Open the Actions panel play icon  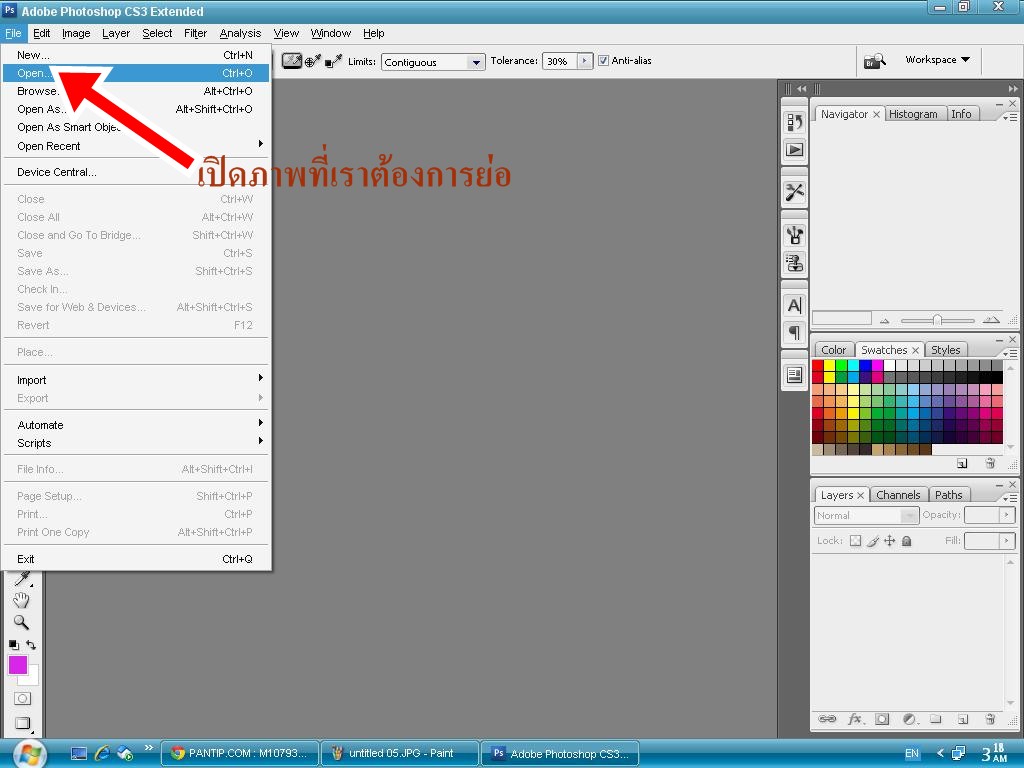pyautogui.click(x=795, y=150)
